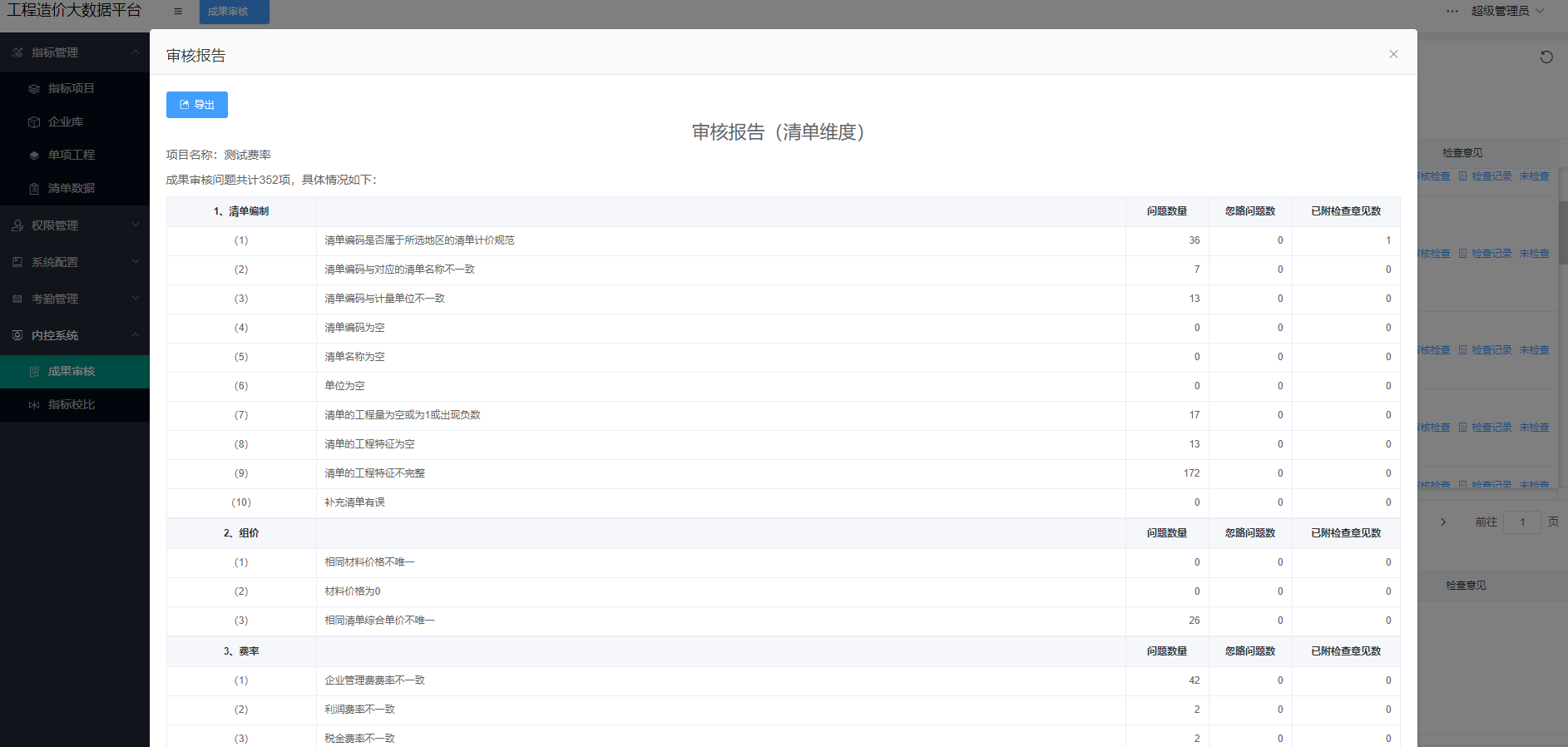Click the 企业库 sidebar icon
The image size is (1568, 747).
pyautogui.click(x=34, y=121)
